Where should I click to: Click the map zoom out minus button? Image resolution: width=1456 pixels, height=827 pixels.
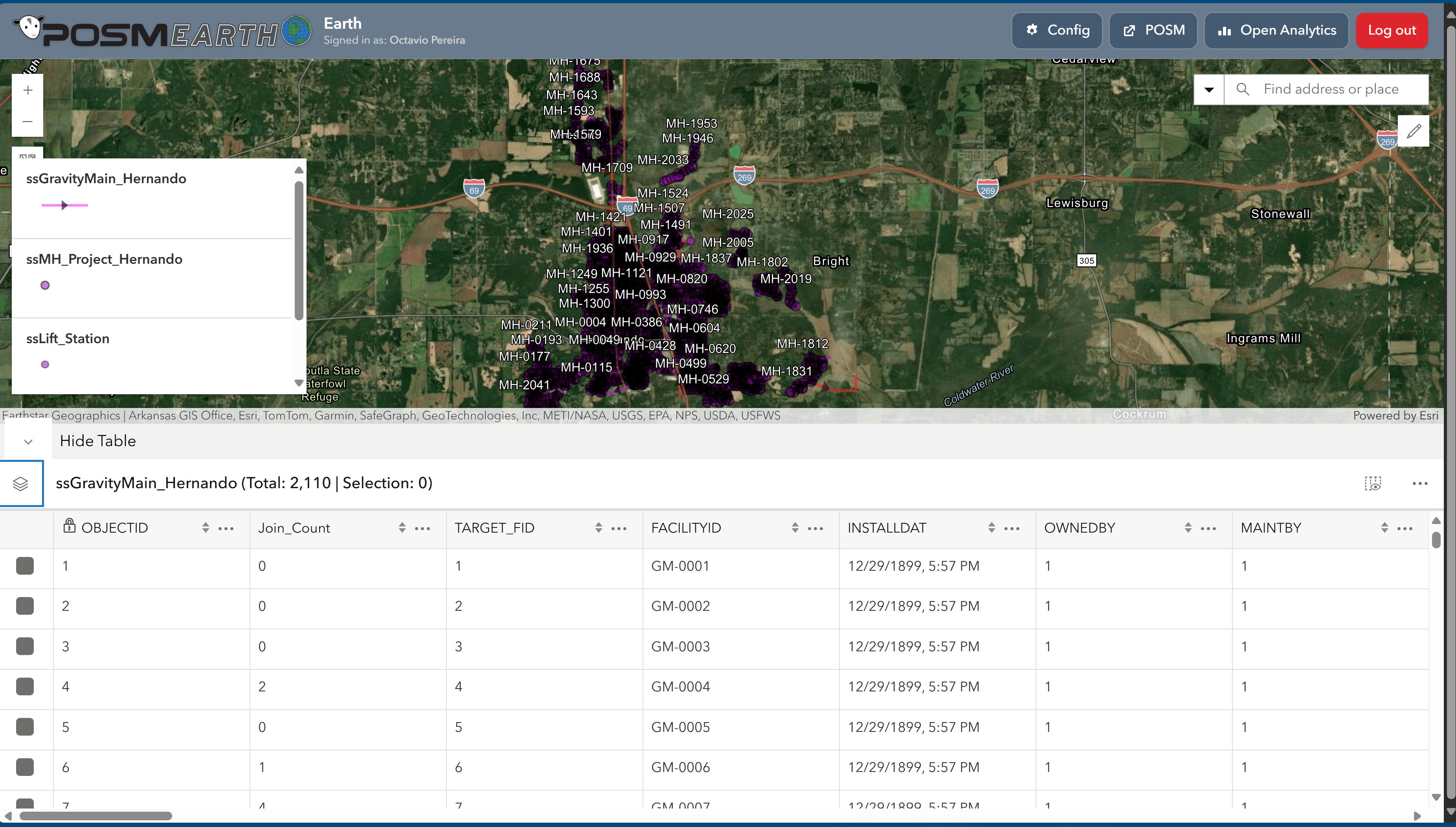coord(27,121)
